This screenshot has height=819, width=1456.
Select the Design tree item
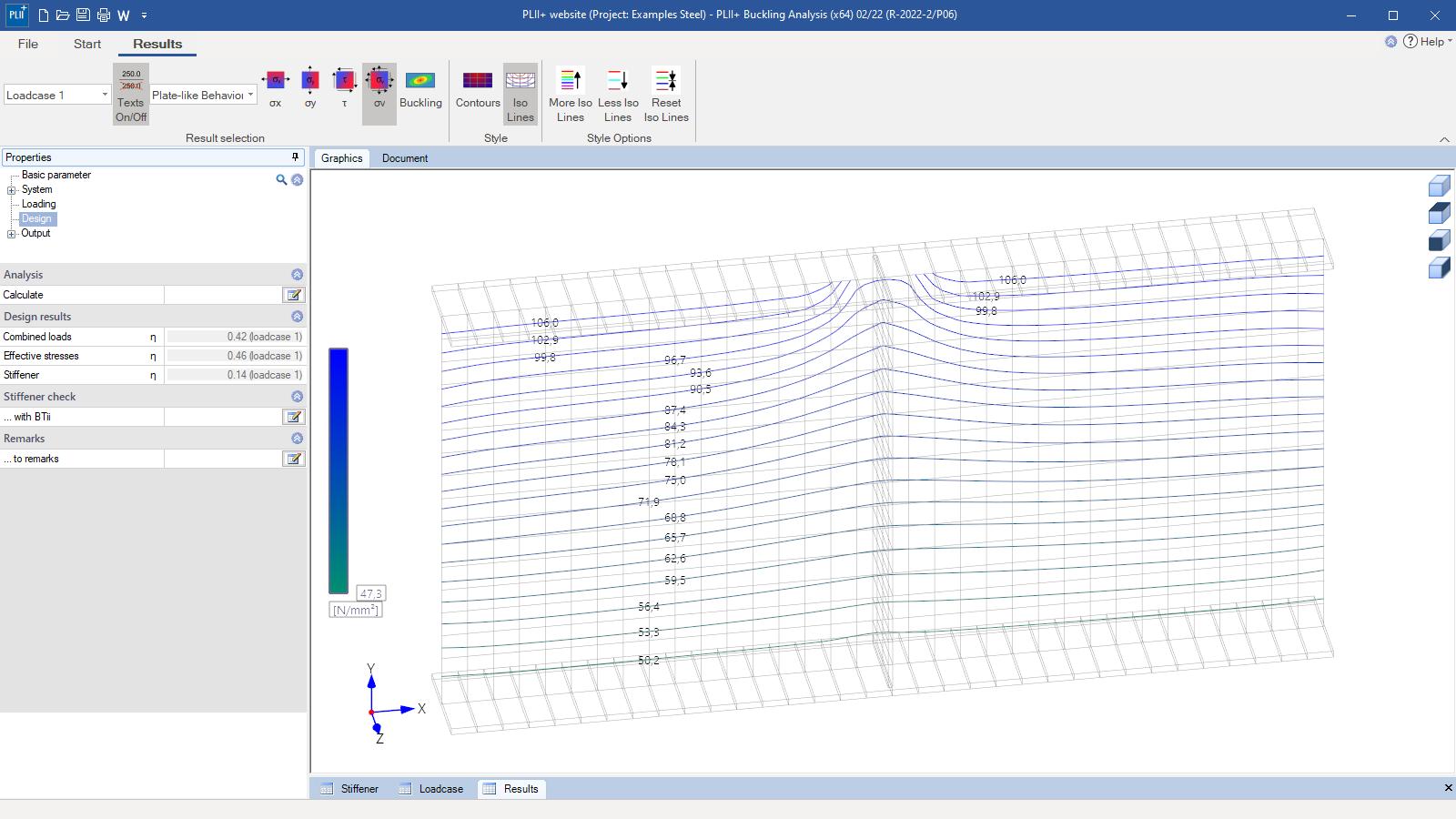pyautogui.click(x=37, y=218)
